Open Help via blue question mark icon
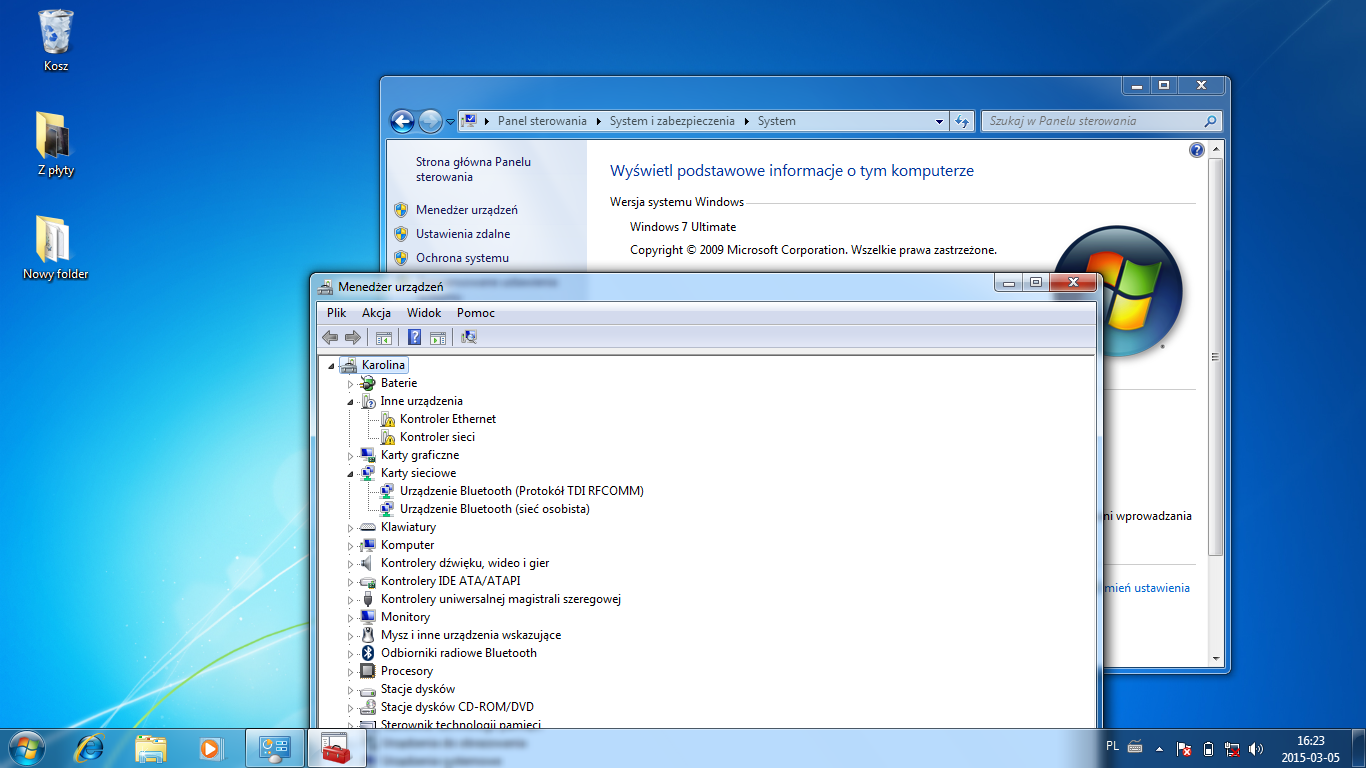This screenshot has height=768, width=1366. [415, 337]
